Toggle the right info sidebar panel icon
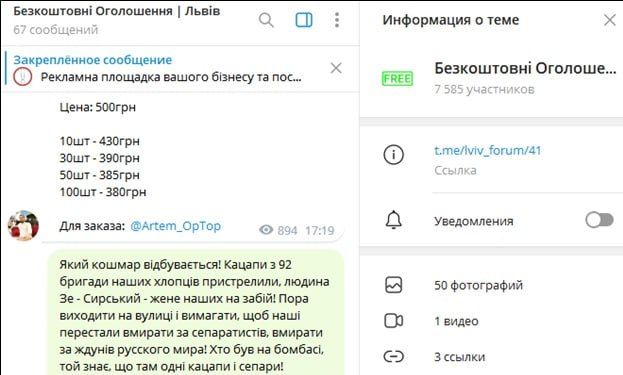623x375 pixels. (x=304, y=19)
